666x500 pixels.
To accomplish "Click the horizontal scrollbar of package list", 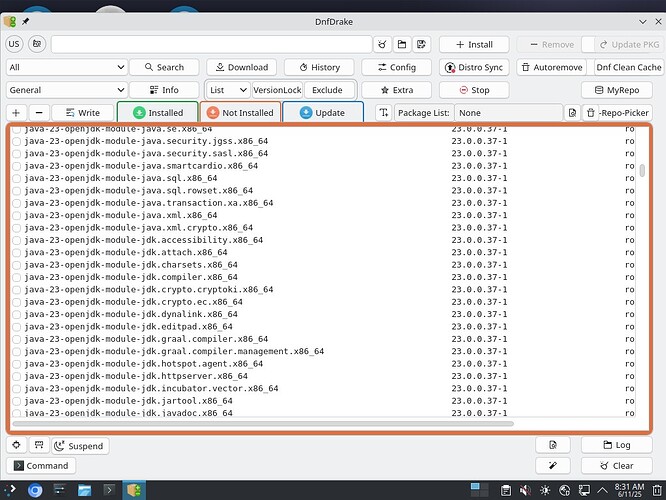I will click(x=263, y=424).
